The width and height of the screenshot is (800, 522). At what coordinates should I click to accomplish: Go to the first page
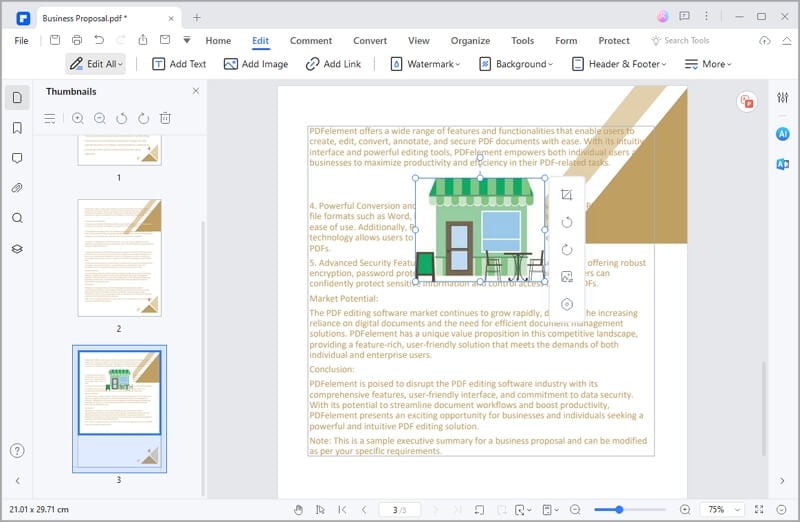tap(342, 509)
